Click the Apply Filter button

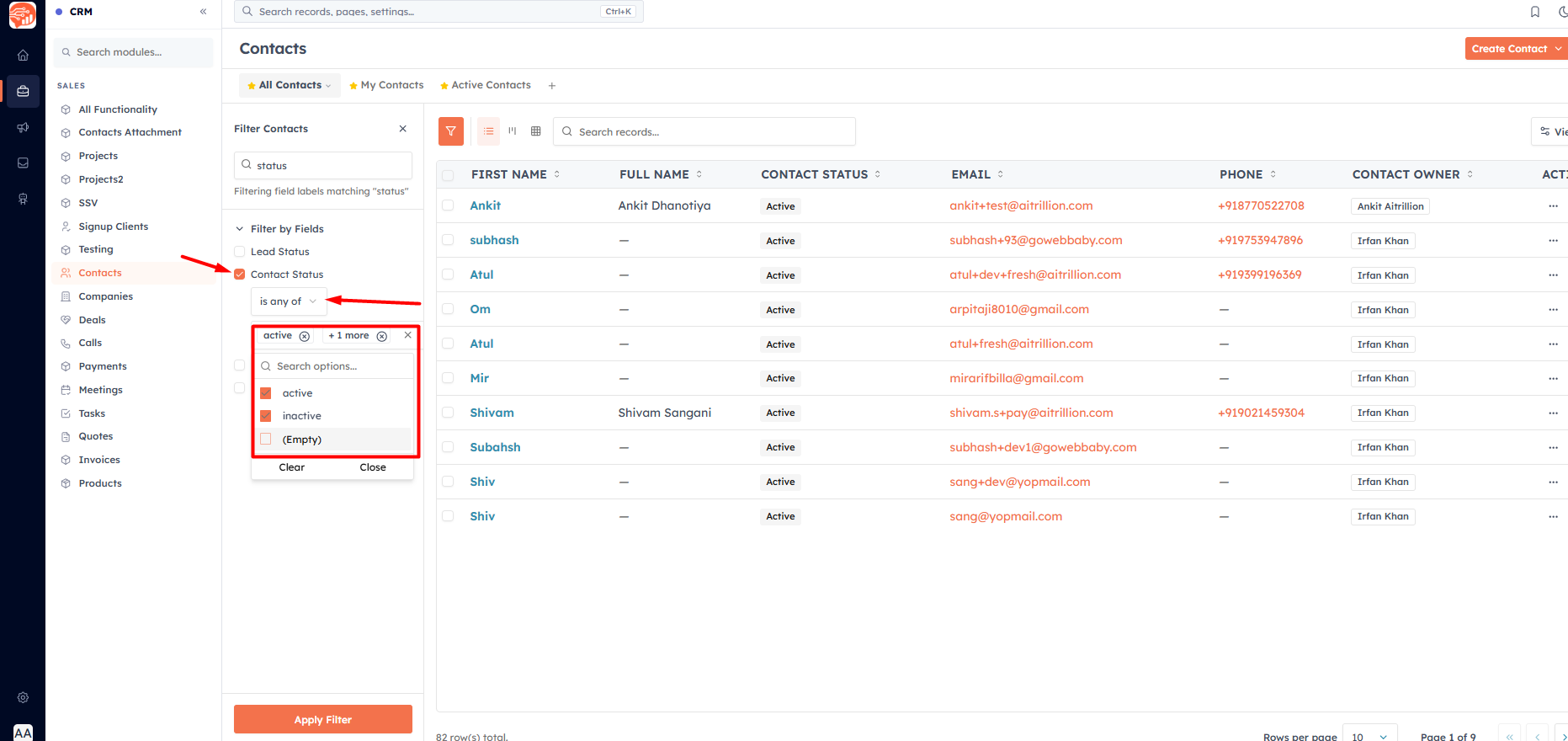323,719
